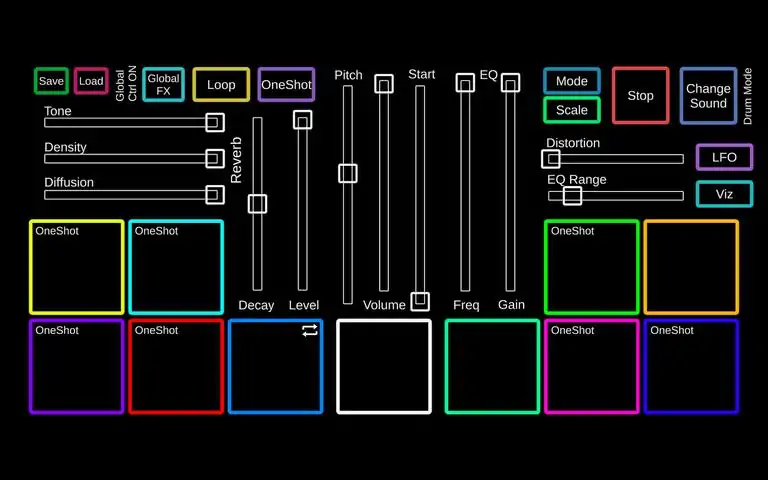Stop all playing sounds
This screenshot has width=768, height=480.
[640, 96]
